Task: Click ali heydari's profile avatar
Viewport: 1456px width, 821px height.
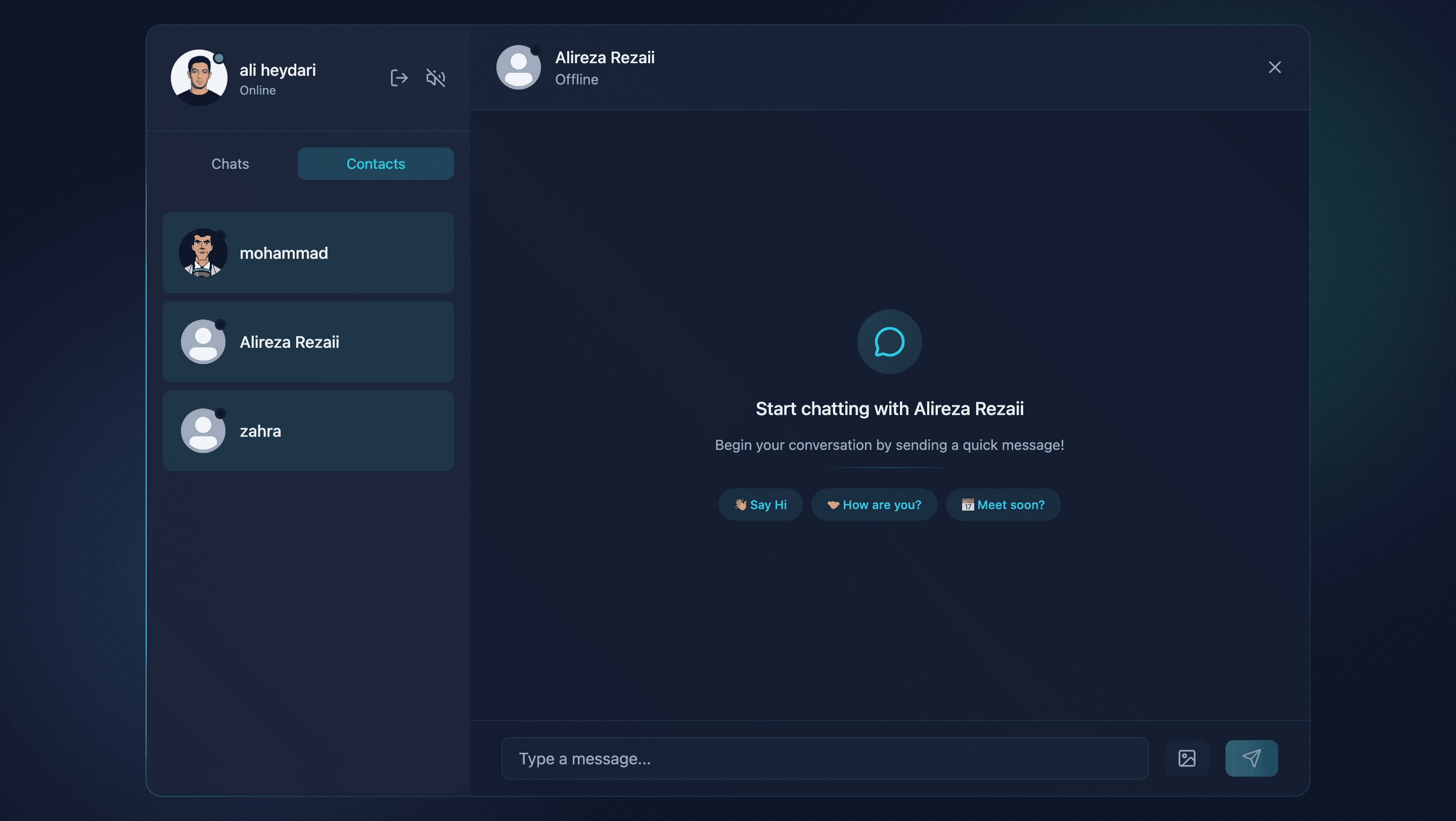Action: coord(199,77)
